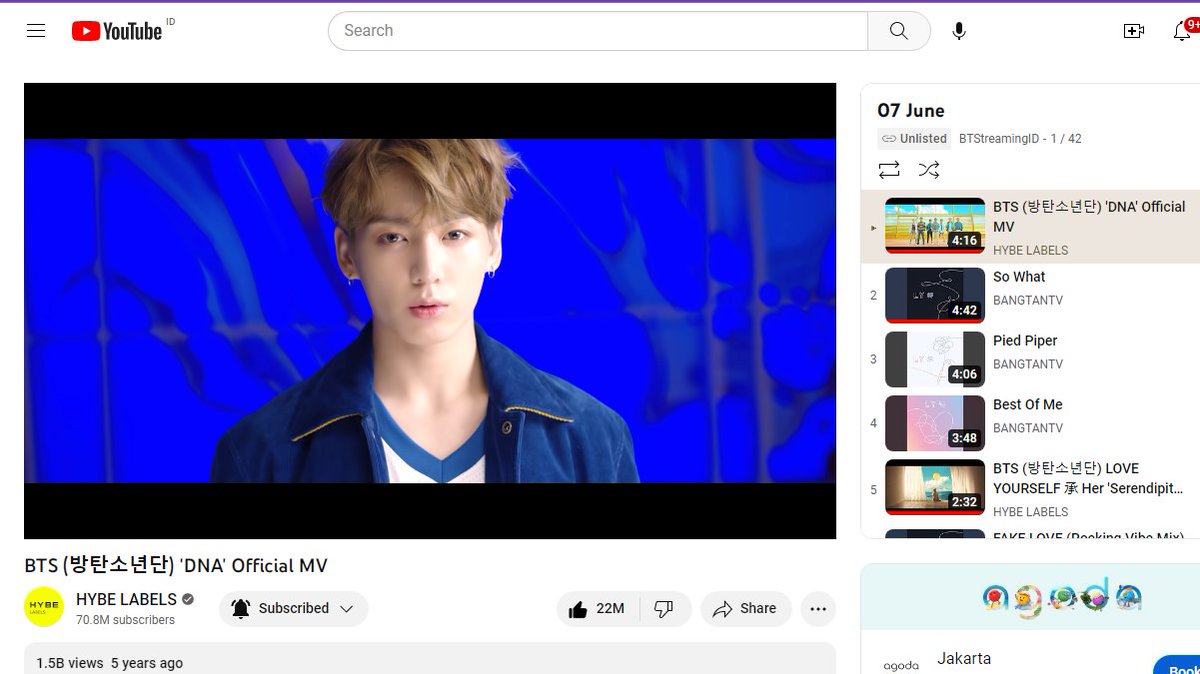This screenshot has height=674, width=1200.
Task: Click the magnifier search button
Action: (x=899, y=31)
